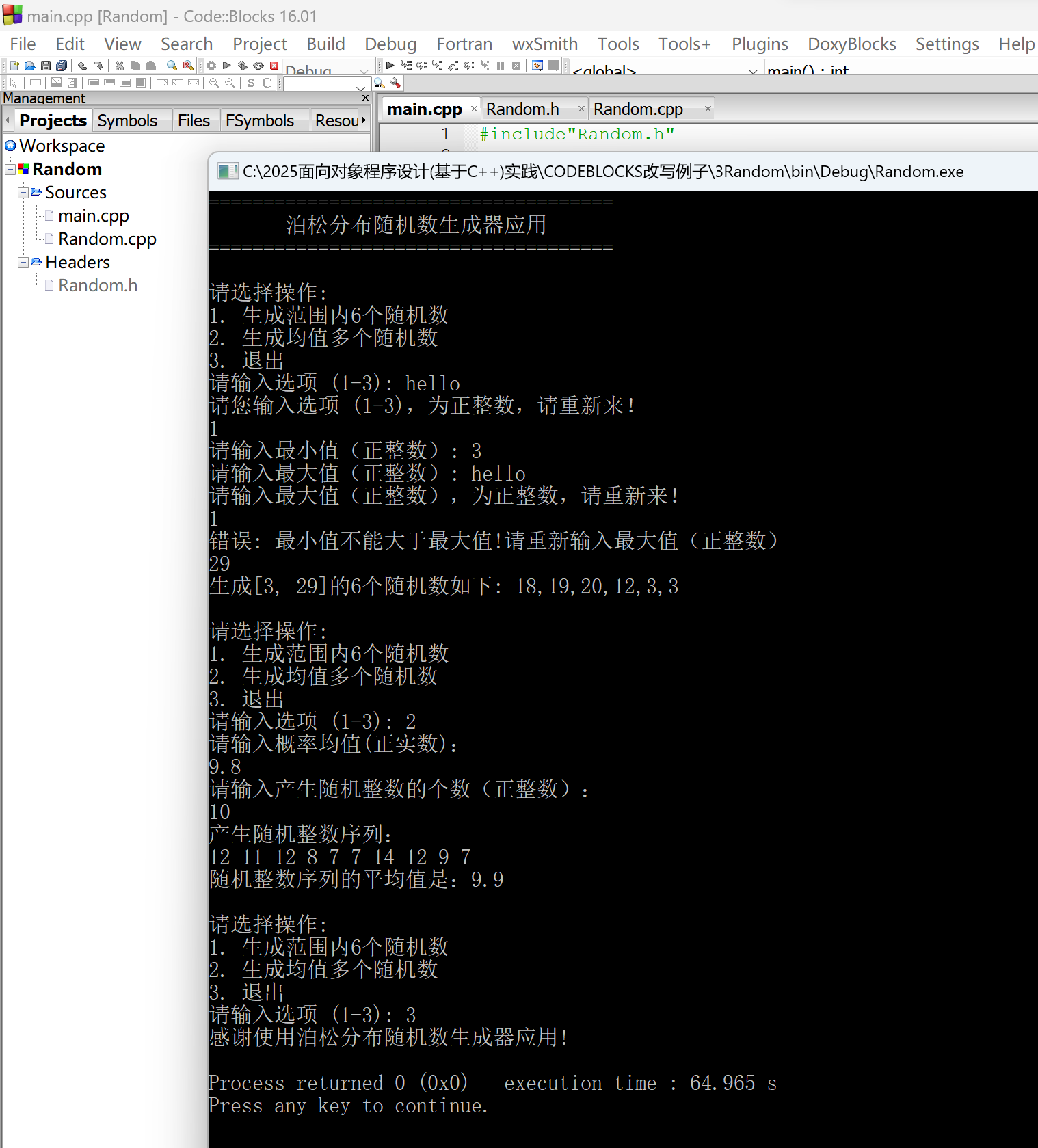Image resolution: width=1038 pixels, height=1148 pixels.
Task: Click the Build gear icon
Action: pos(211,66)
